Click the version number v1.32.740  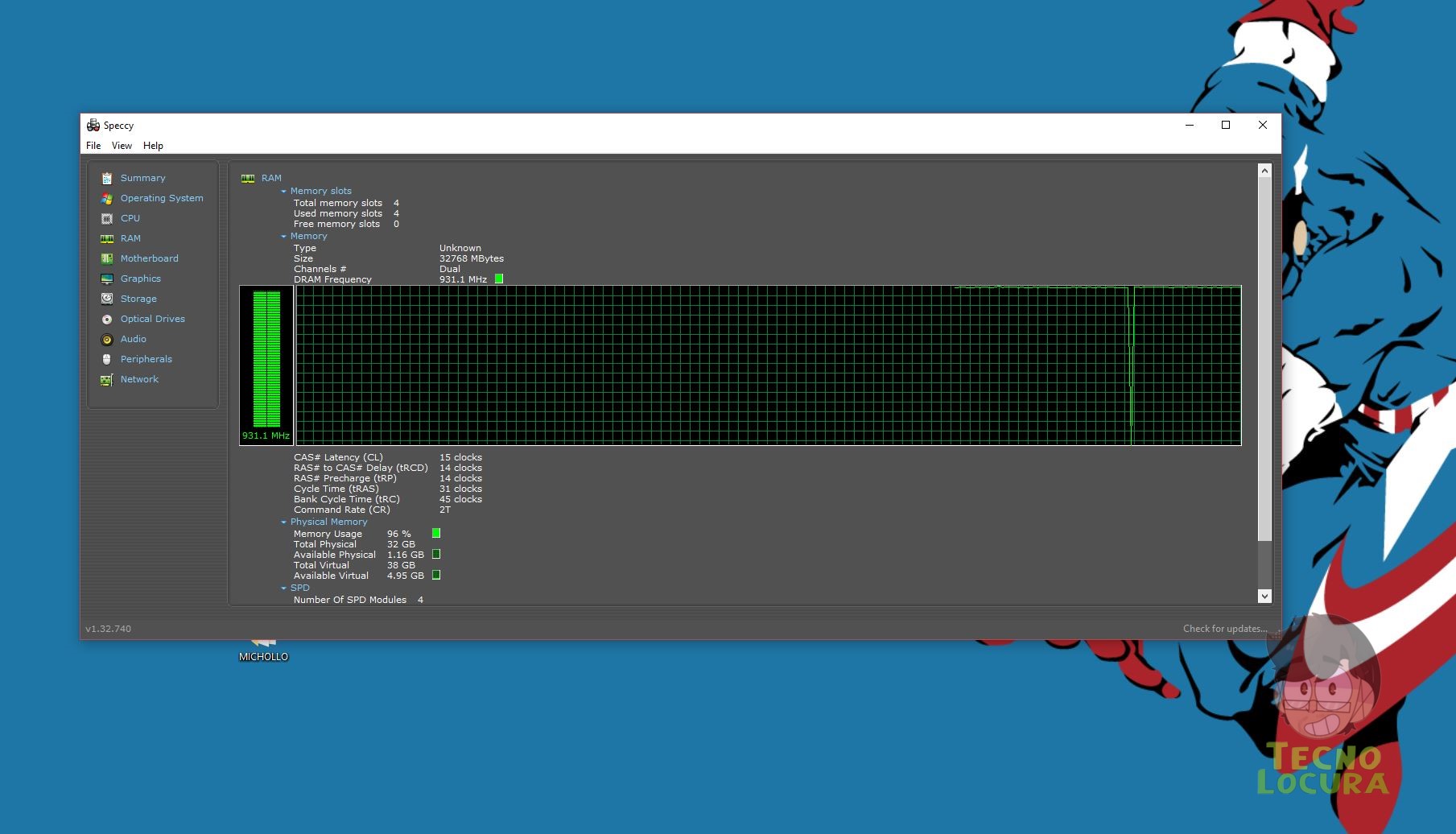coord(108,629)
